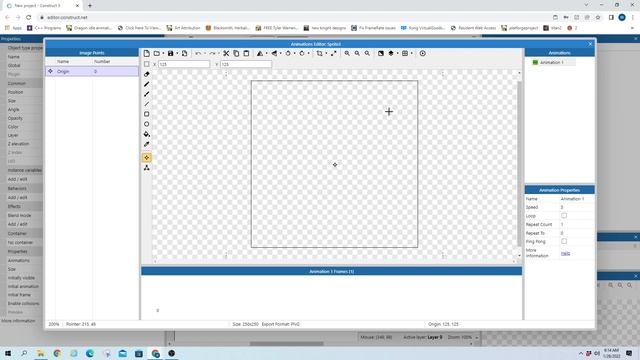The image size is (640, 360).
Task: Click the preview animation play icon
Action: (x=423, y=53)
